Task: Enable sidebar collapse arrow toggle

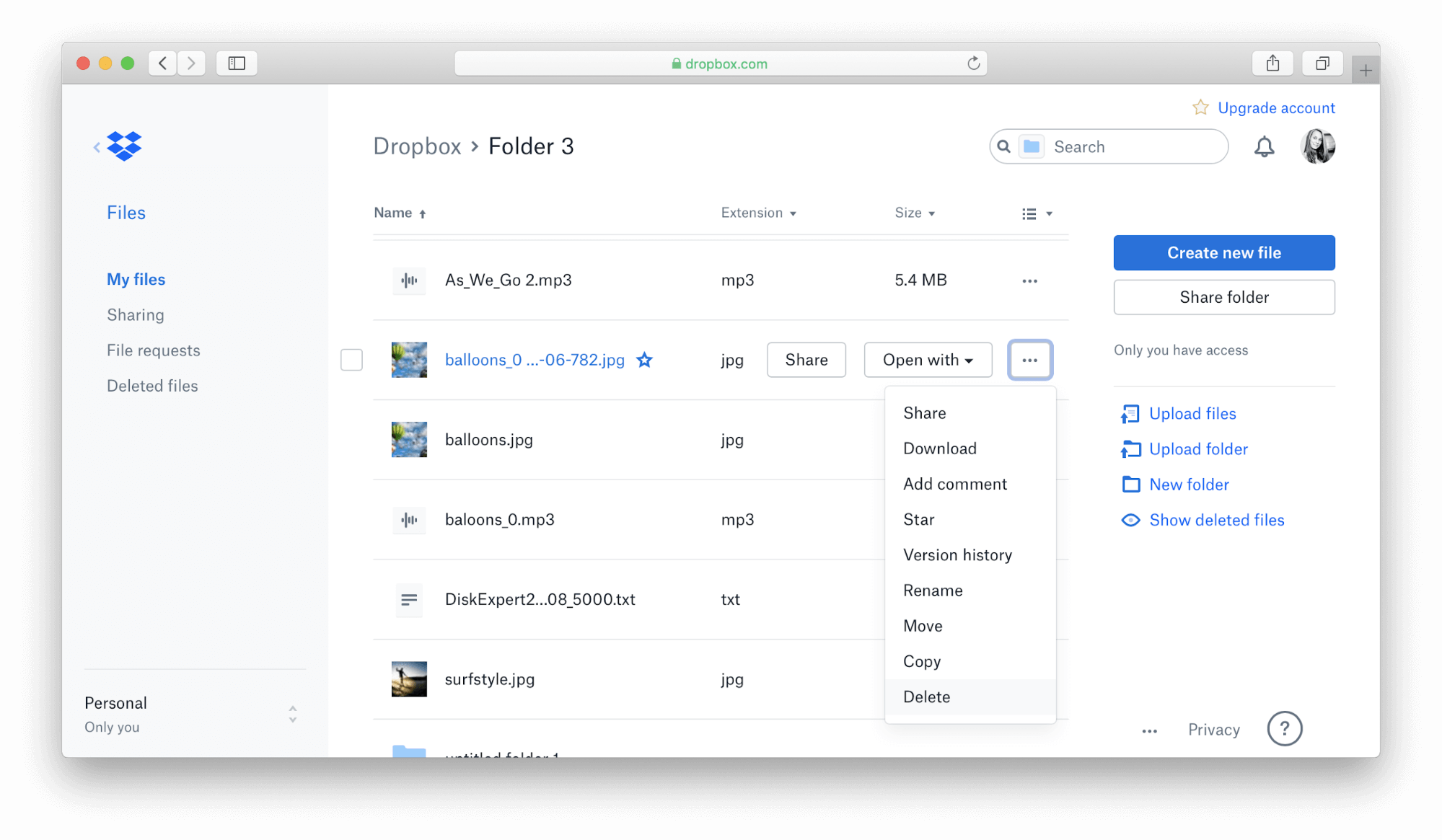Action: [97, 147]
